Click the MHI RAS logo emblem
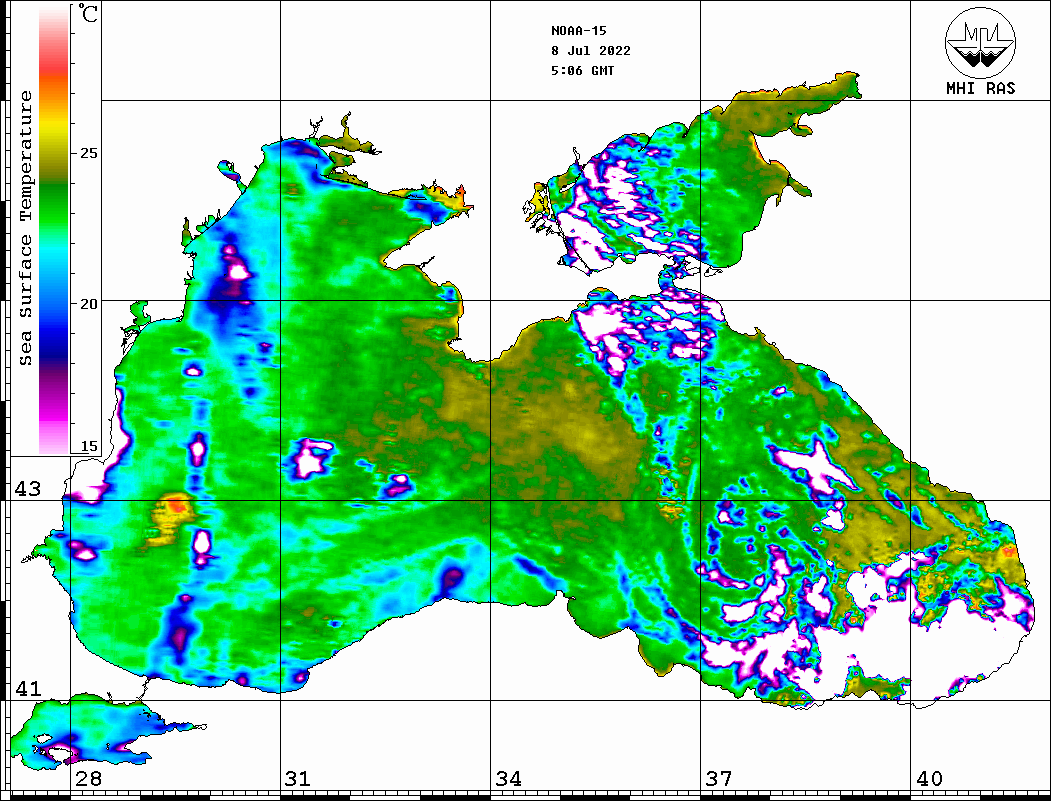 (981, 42)
